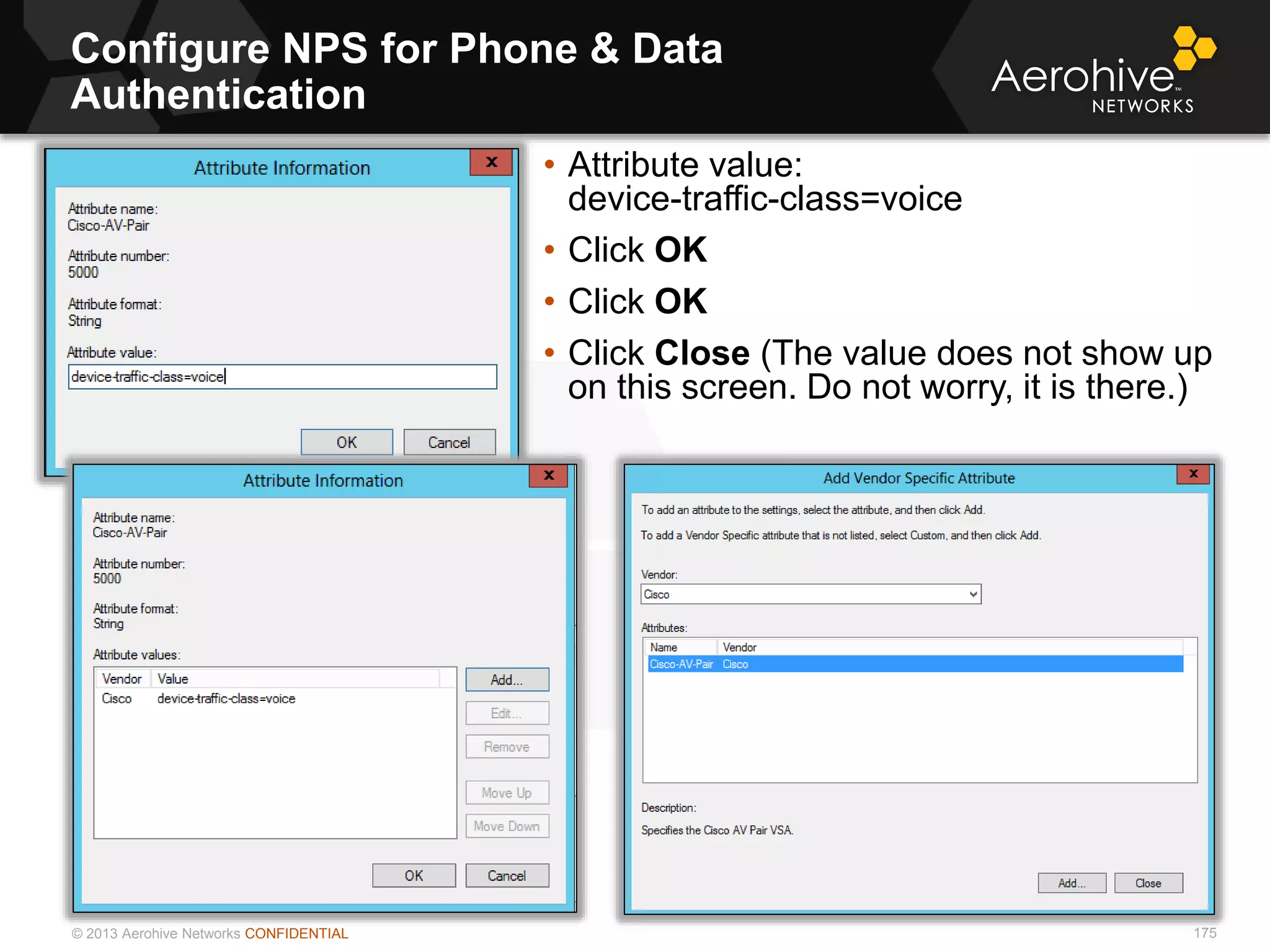Click the Name column header in the Attributes list

click(682, 647)
